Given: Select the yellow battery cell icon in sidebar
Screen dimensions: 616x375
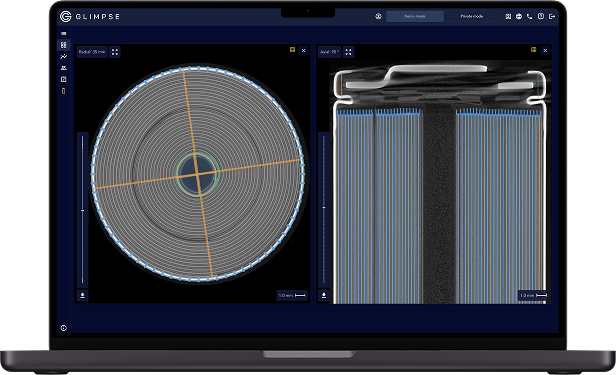Looking at the screenshot, I should pos(64,91).
